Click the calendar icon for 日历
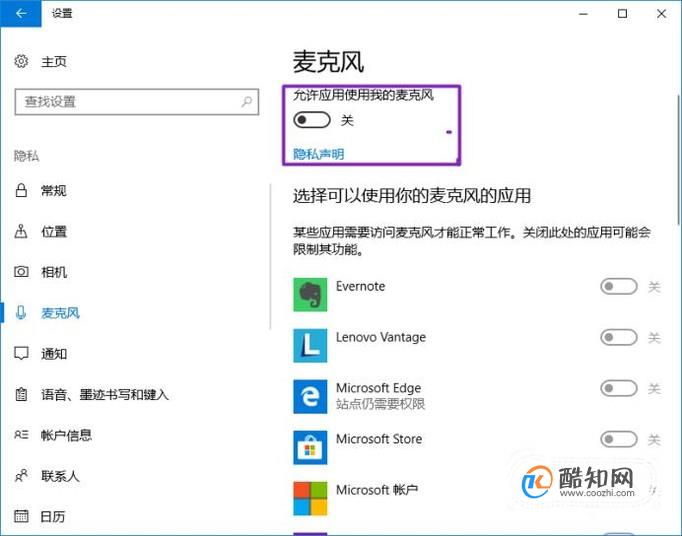 (x=21, y=516)
